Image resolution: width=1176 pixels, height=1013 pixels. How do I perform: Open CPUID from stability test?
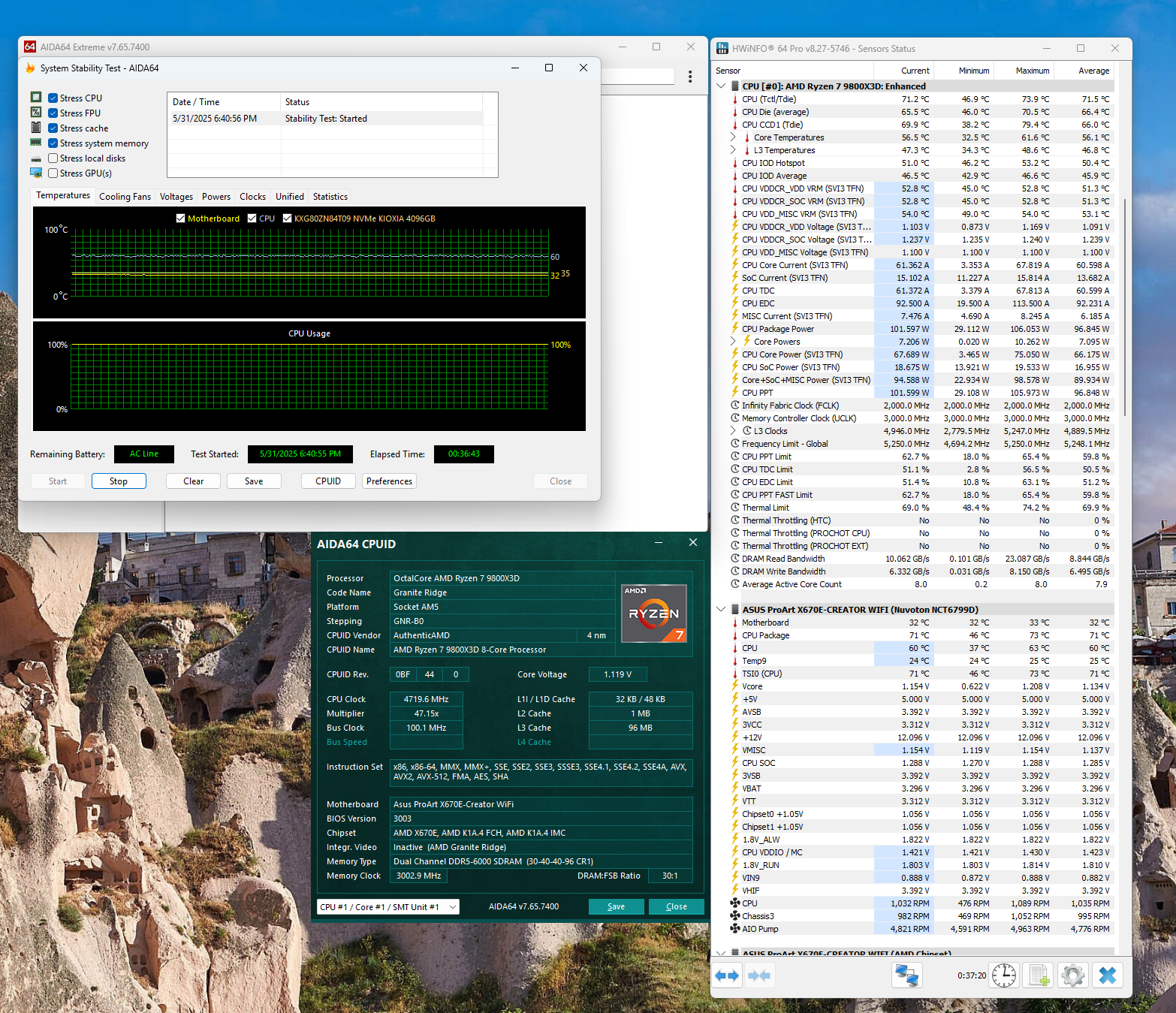(328, 481)
